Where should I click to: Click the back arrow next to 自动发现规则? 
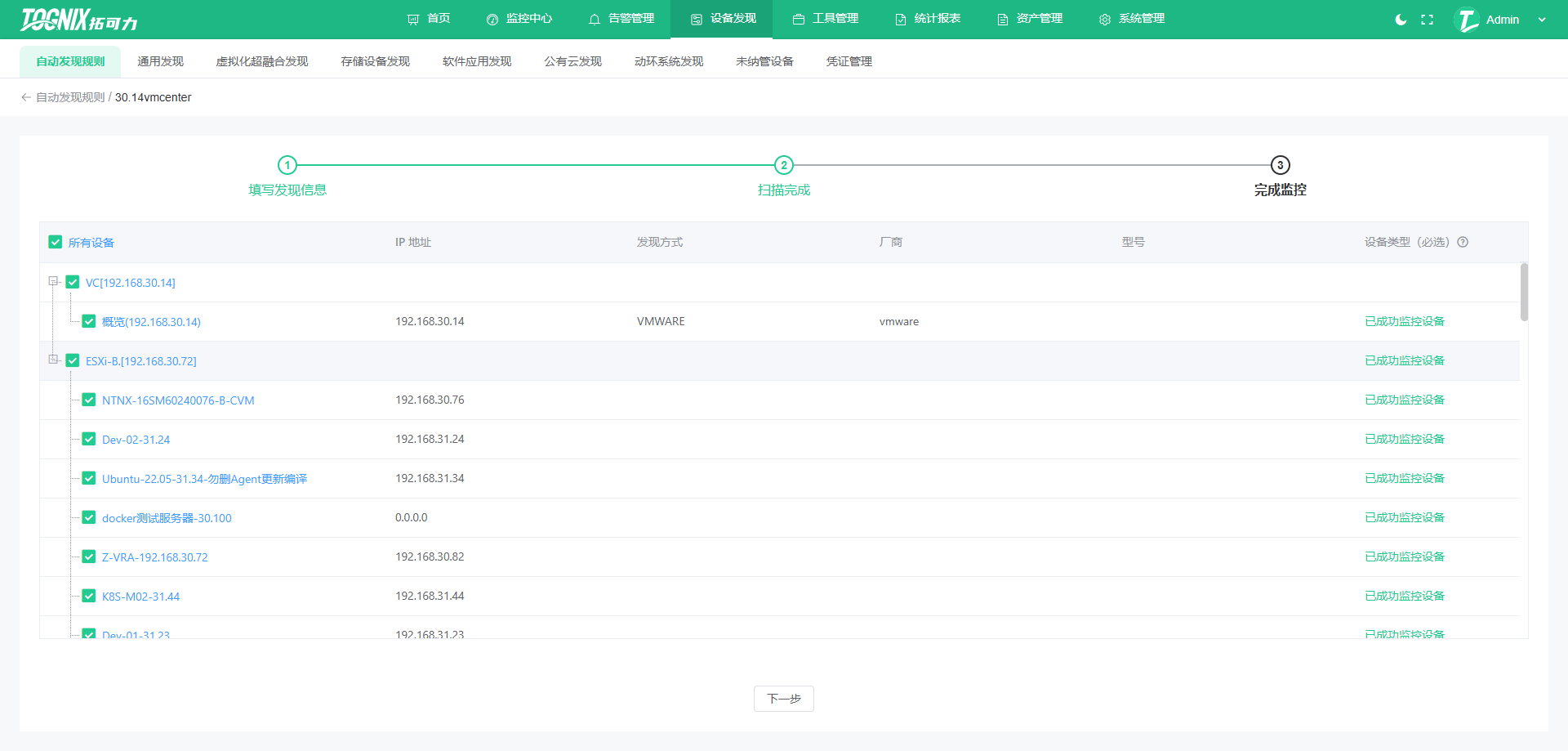click(x=26, y=97)
